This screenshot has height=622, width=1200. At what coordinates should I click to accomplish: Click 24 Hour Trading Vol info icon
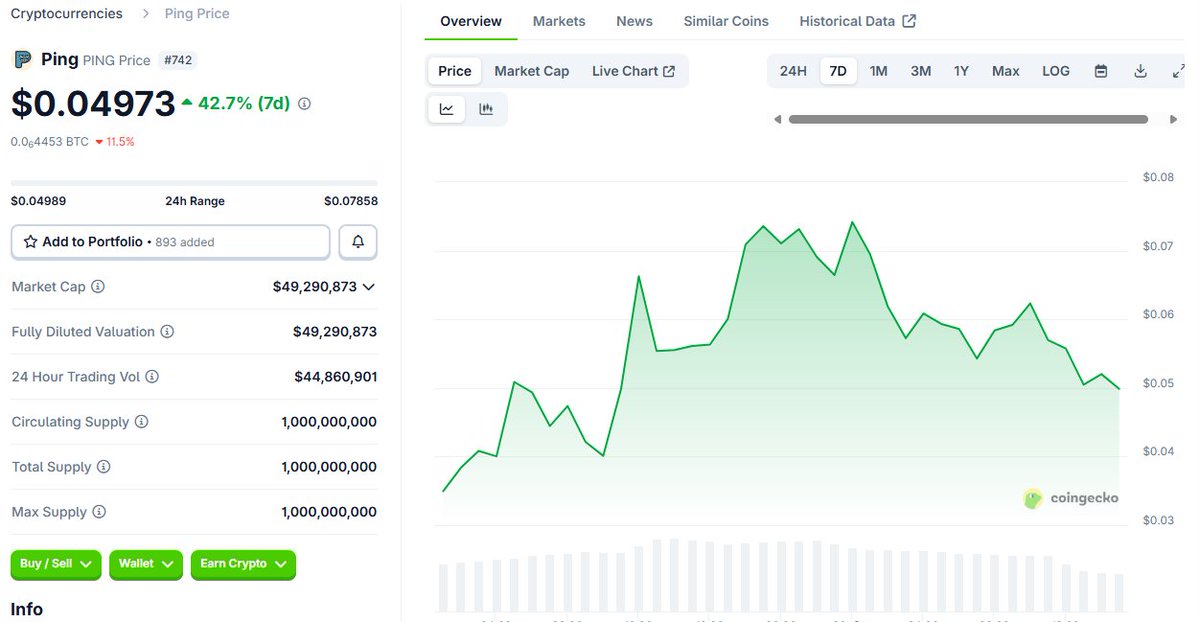point(152,377)
